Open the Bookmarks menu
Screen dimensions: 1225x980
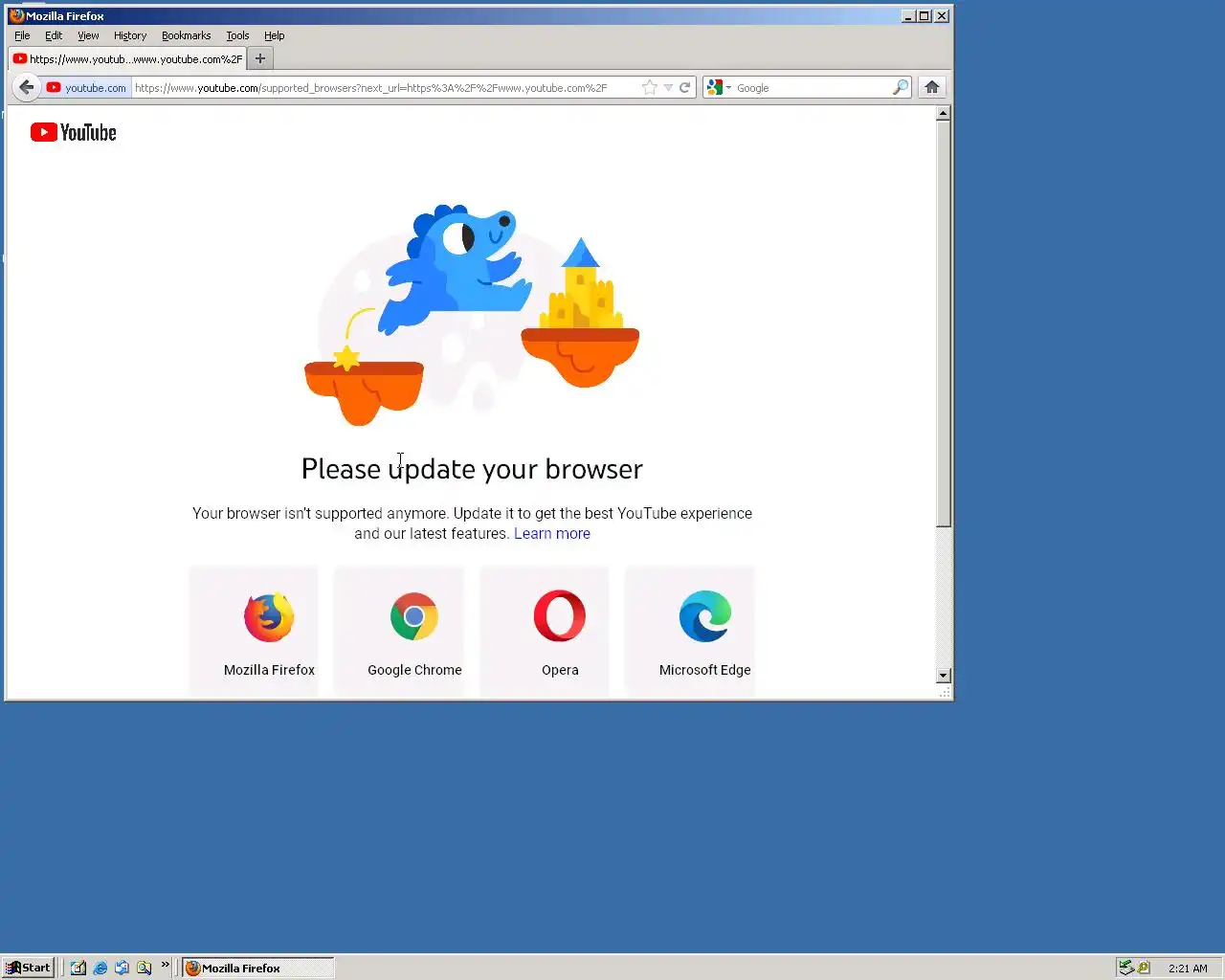pos(186,35)
